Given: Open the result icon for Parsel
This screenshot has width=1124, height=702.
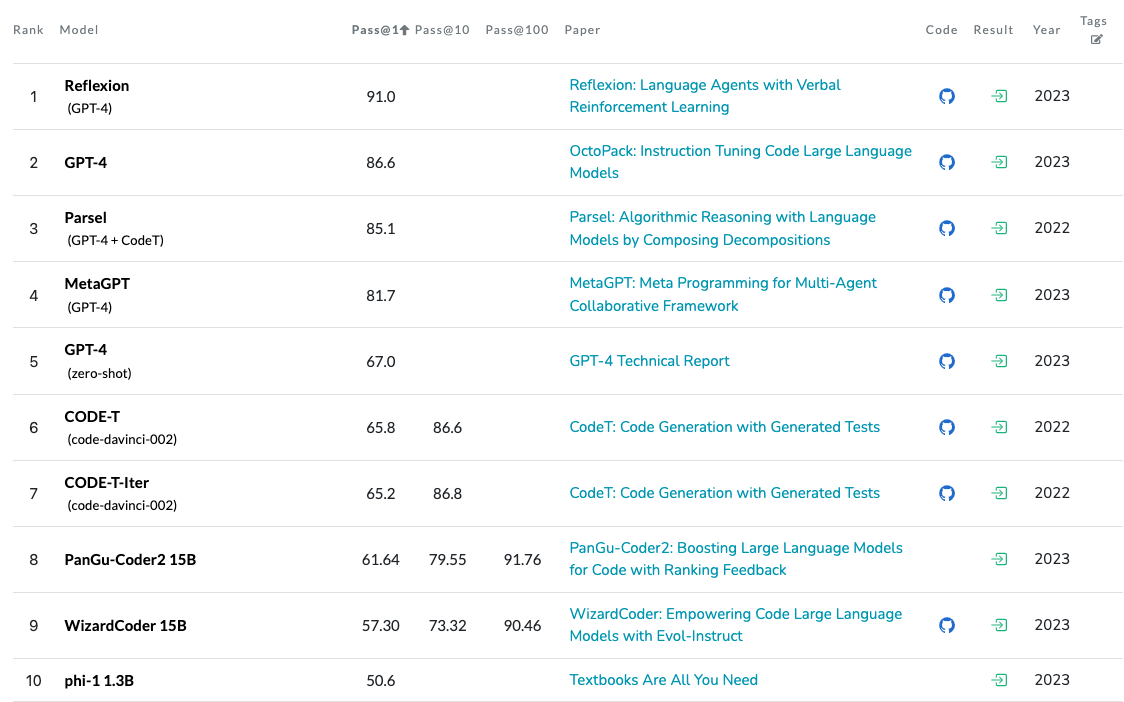Looking at the screenshot, I should click(x=999, y=228).
